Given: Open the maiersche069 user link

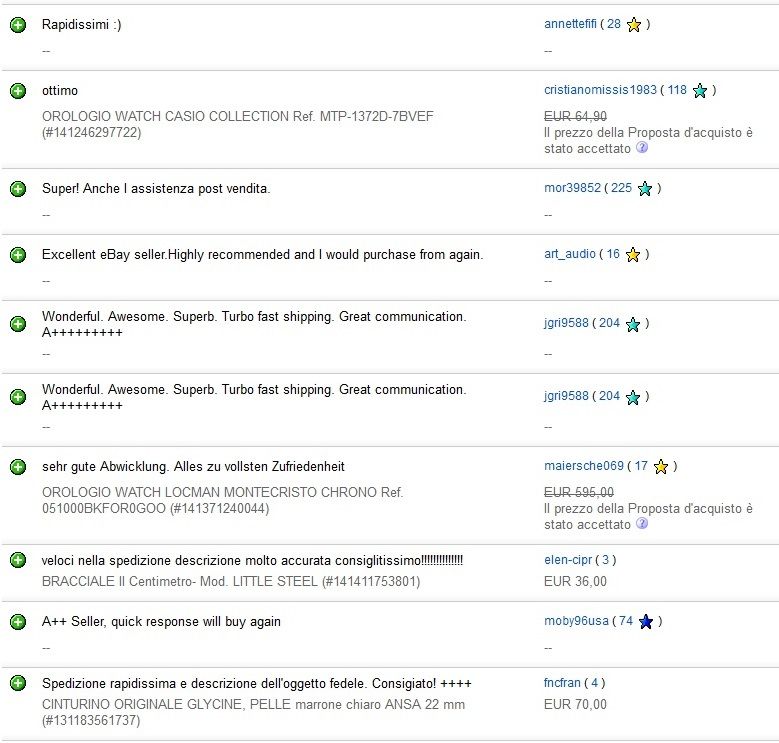Looking at the screenshot, I should tap(583, 466).
